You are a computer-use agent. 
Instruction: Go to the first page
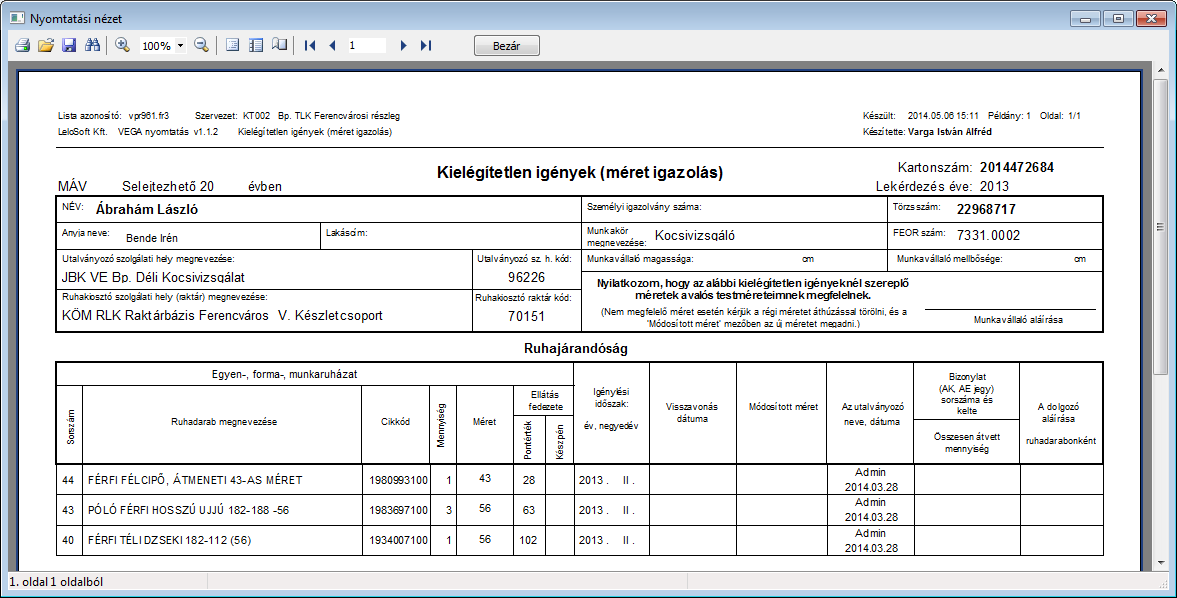(309, 46)
